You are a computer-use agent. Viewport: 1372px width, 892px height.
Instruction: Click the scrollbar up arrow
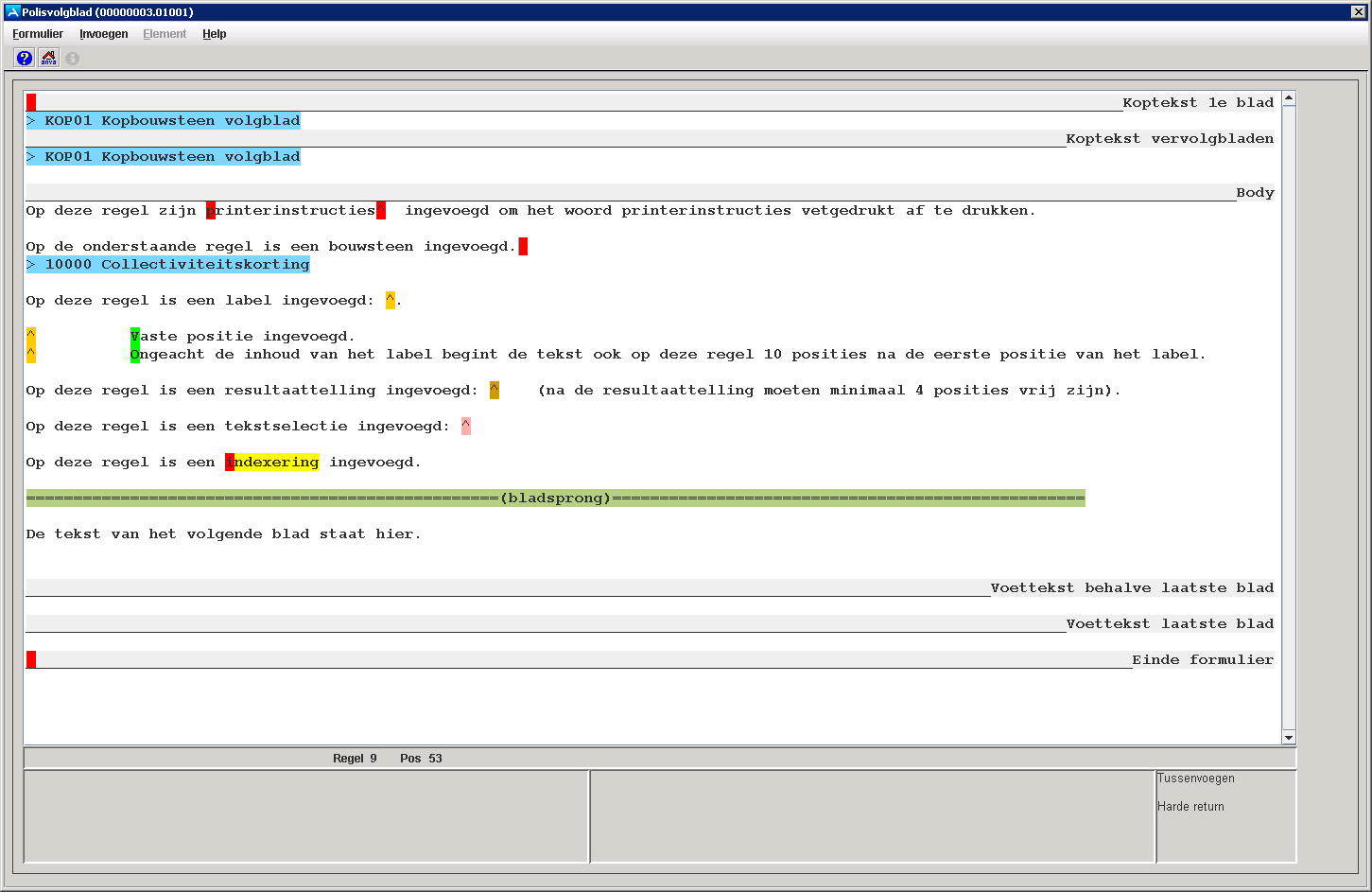1288,98
